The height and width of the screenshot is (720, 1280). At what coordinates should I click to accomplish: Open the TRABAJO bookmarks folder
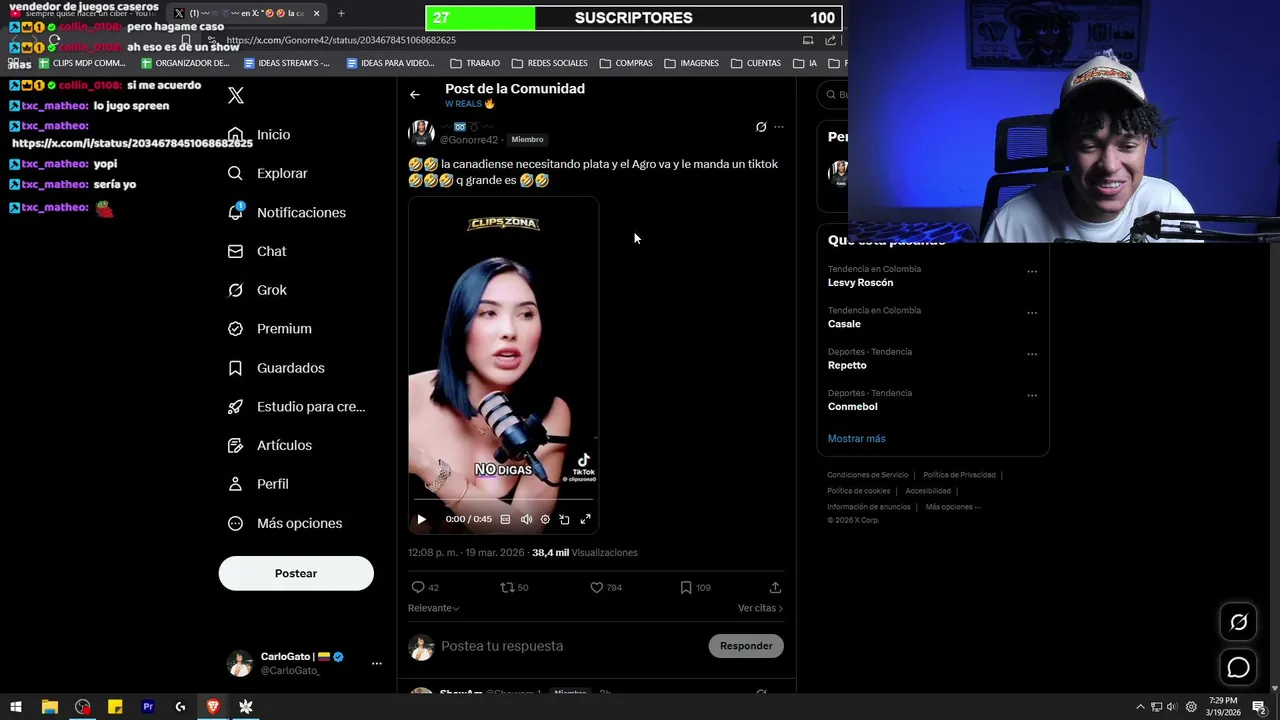point(474,63)
